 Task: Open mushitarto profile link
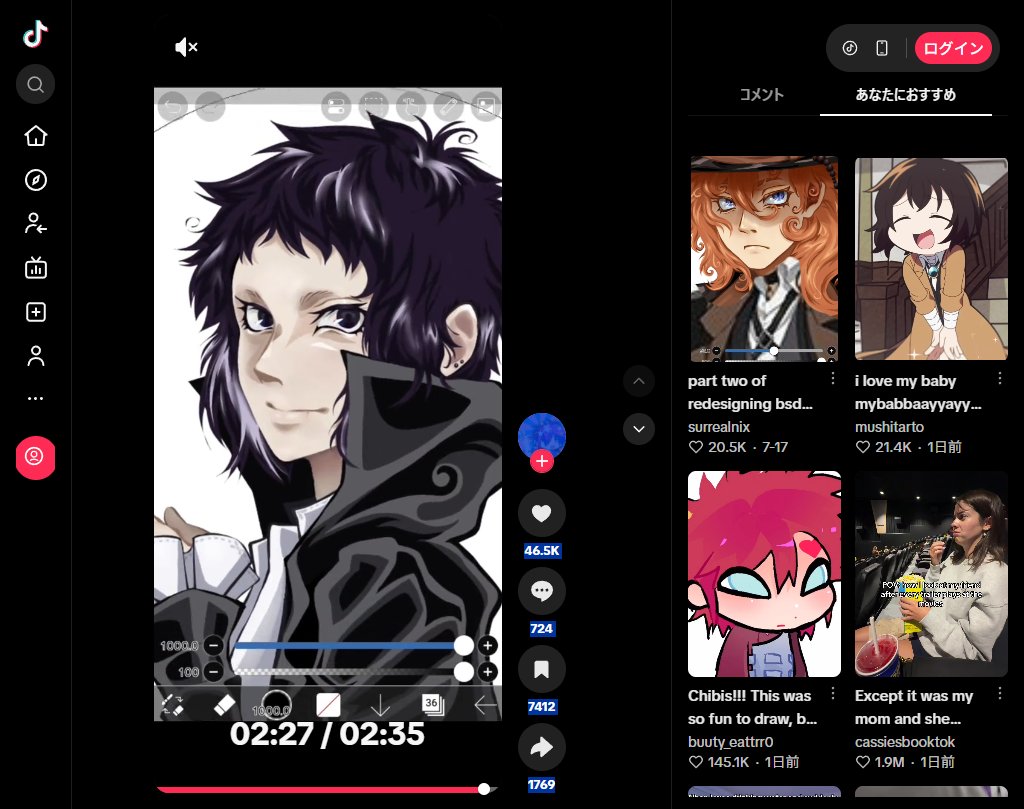coord(889,427)
